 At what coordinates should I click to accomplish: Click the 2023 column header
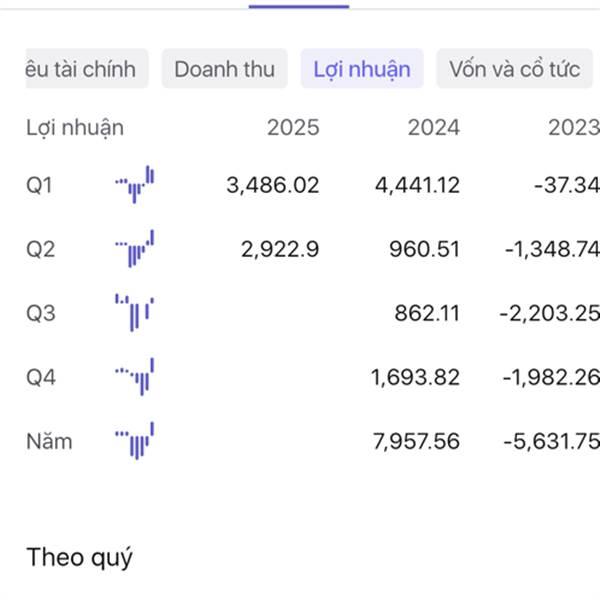(574, 127)
